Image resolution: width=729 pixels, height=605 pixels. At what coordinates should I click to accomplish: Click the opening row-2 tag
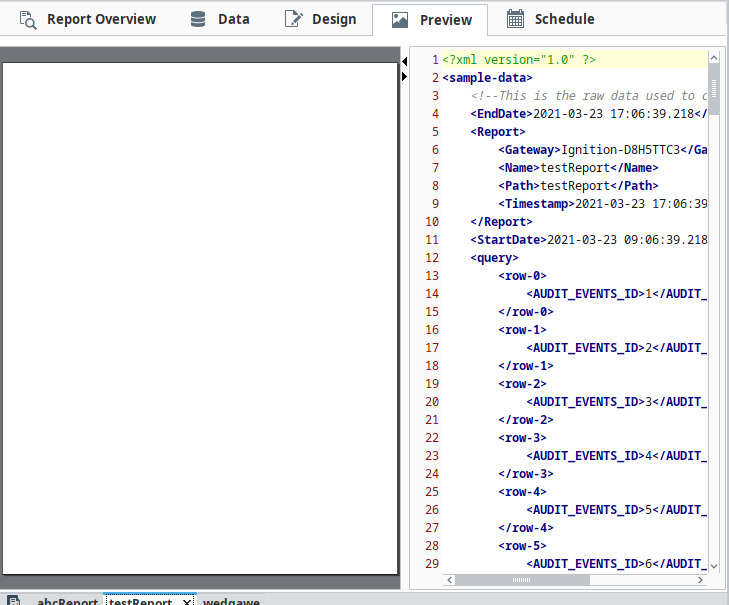(522, 384)
